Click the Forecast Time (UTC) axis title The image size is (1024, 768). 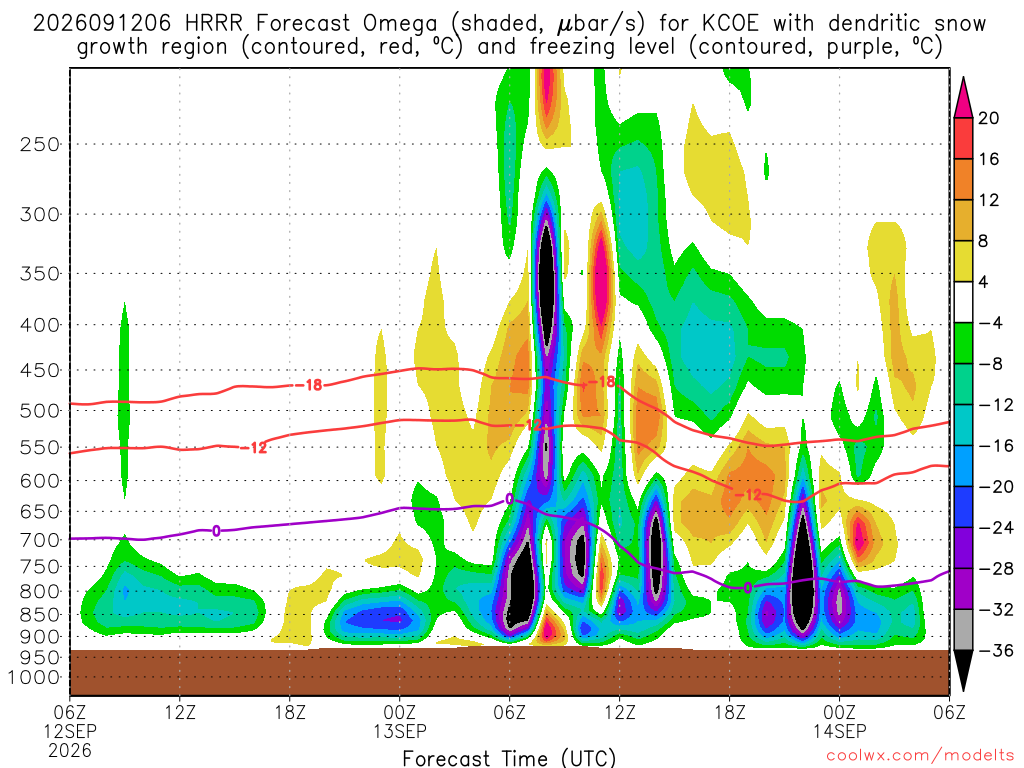point(509,758)
